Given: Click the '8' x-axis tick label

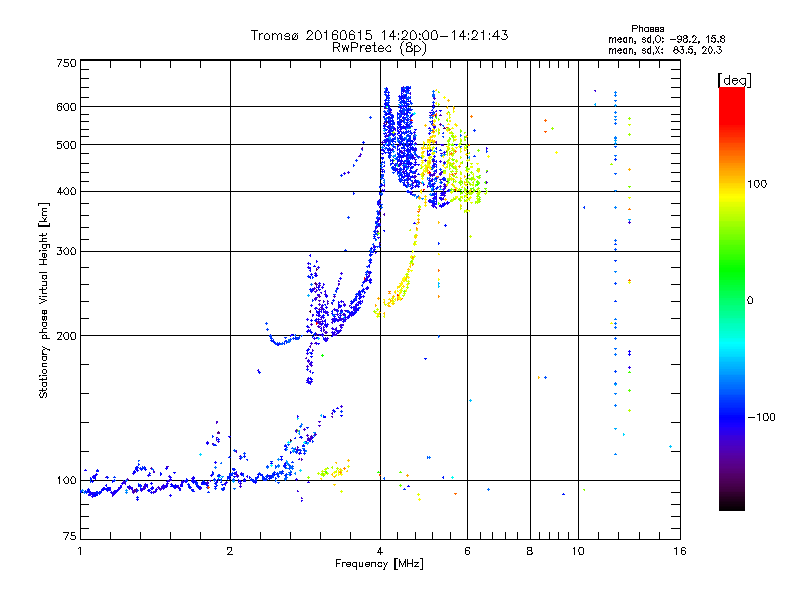Looking at the screenshot, I should [530, 551].
